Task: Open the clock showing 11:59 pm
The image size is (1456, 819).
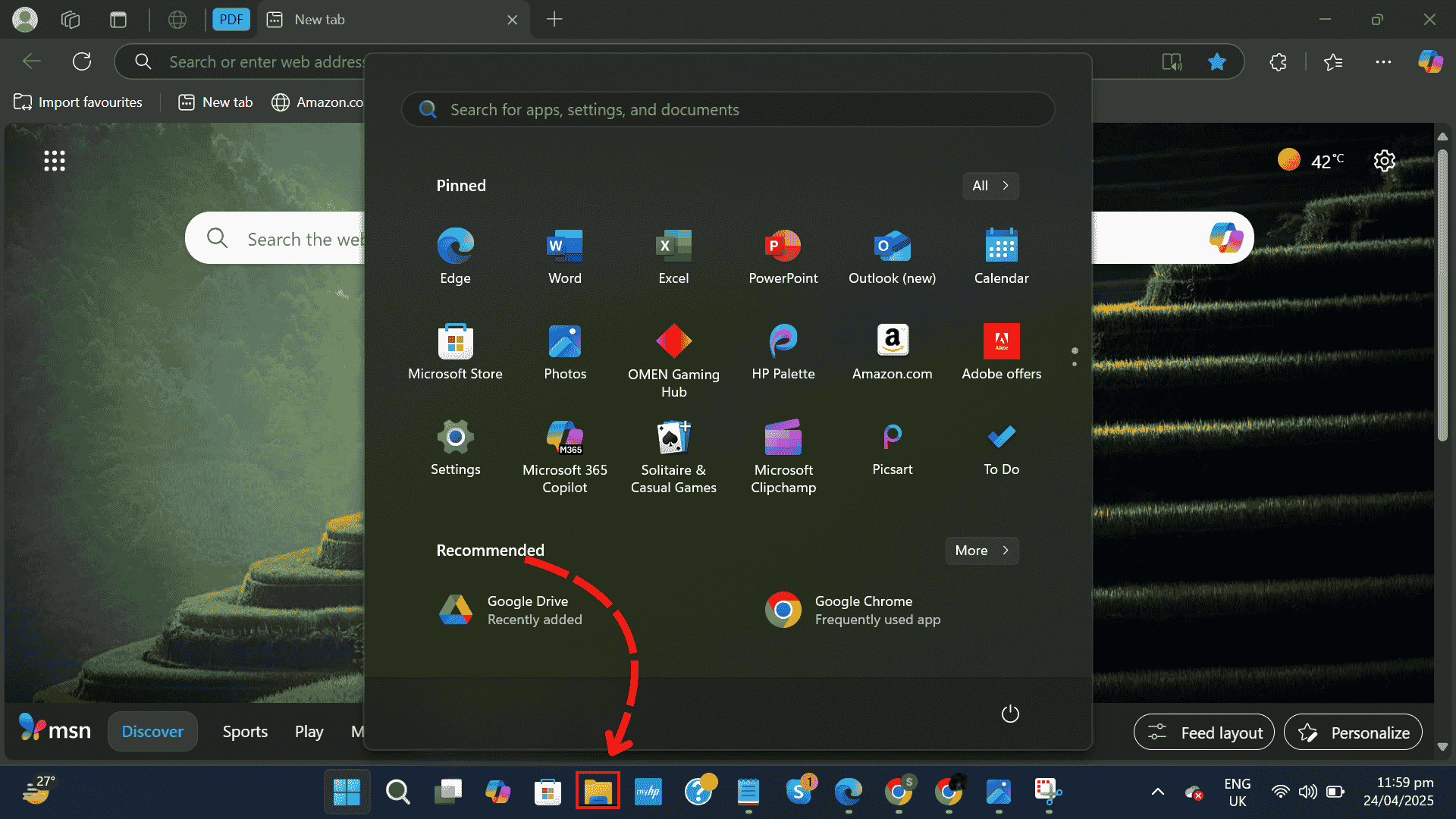Action: pyautogui.click(x=1398, y=792)
